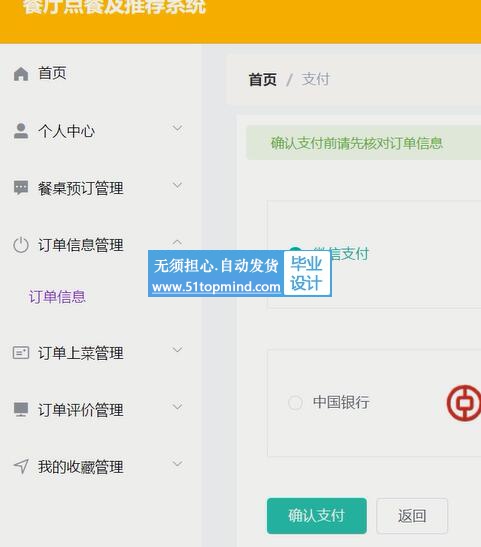
Task: Collapse the 订单信息管理 chevron
Action: pos(178,242)
